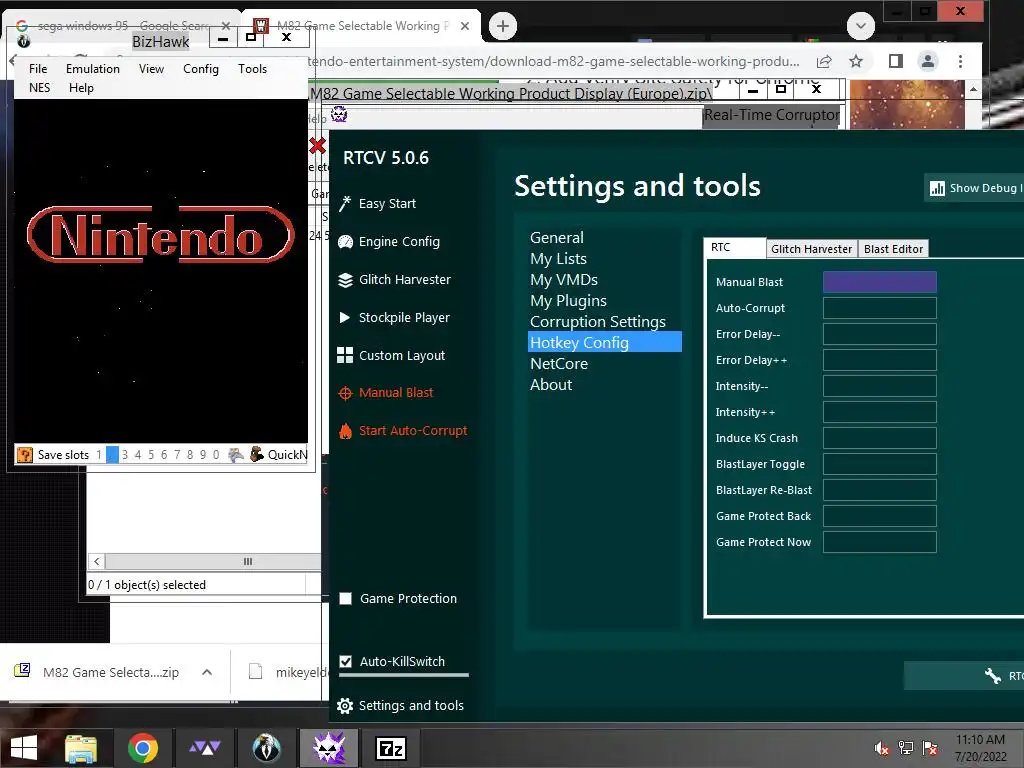1024x768 pixels.
Task: Click the 7-Zip horizontal scrollbar left arrow
Action: coord(97,561)
